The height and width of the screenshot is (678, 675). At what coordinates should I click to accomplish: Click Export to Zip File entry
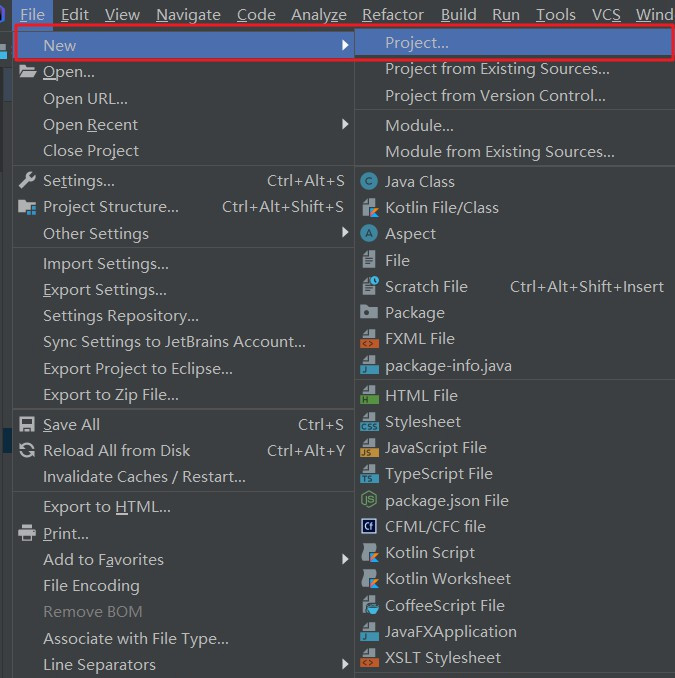click(111, 394)
